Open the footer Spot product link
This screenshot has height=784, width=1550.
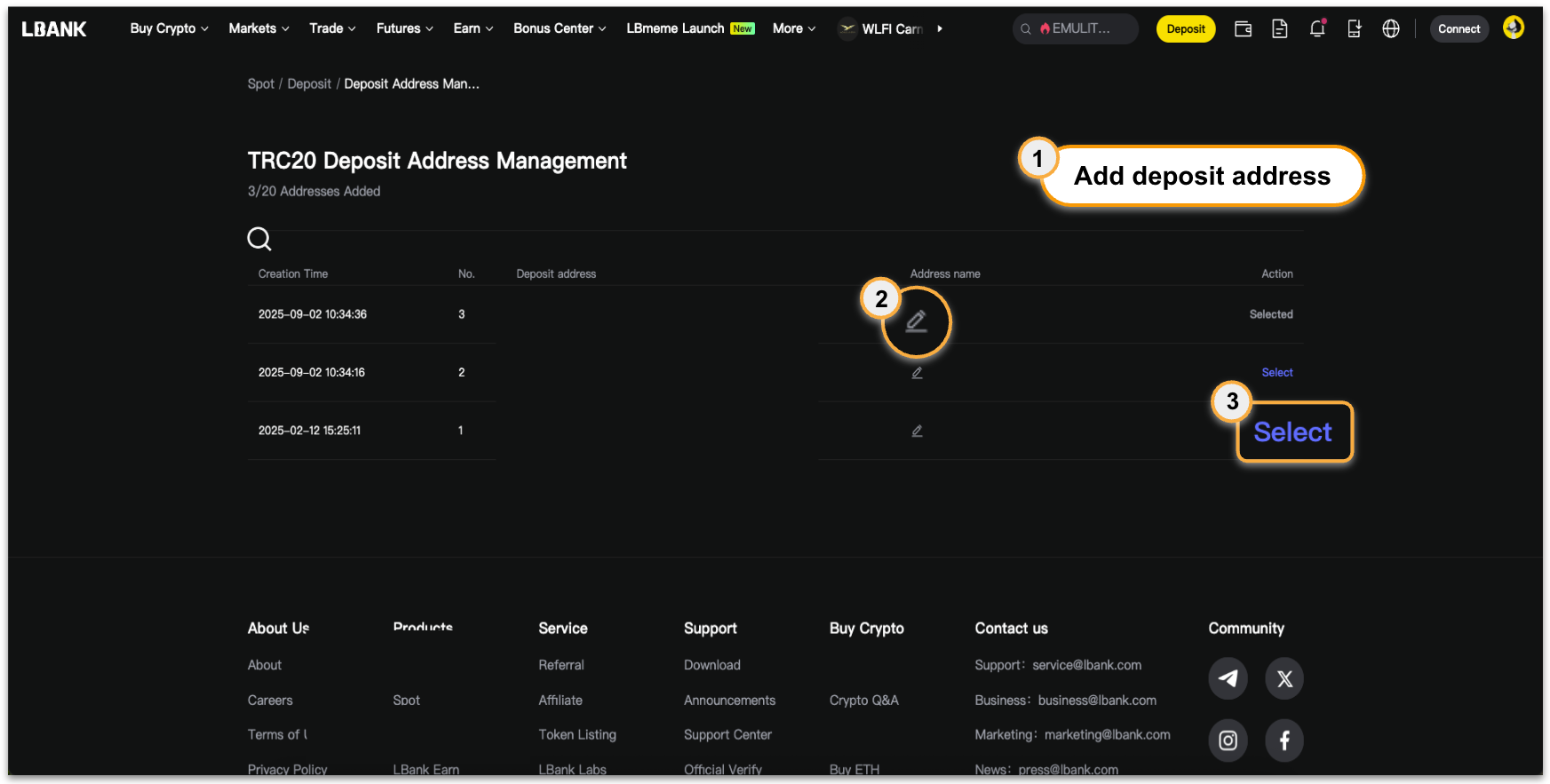pos(407,701)
